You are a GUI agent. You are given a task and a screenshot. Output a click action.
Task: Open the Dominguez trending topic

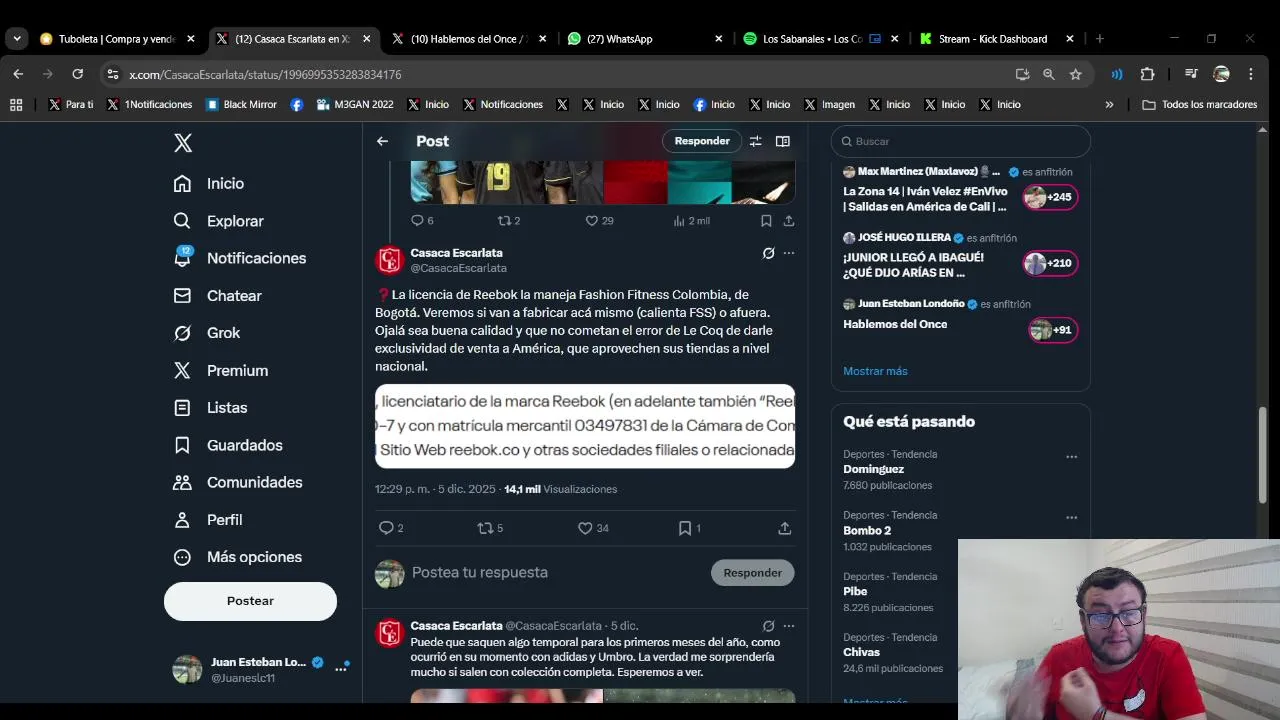[x=873, y=469]
